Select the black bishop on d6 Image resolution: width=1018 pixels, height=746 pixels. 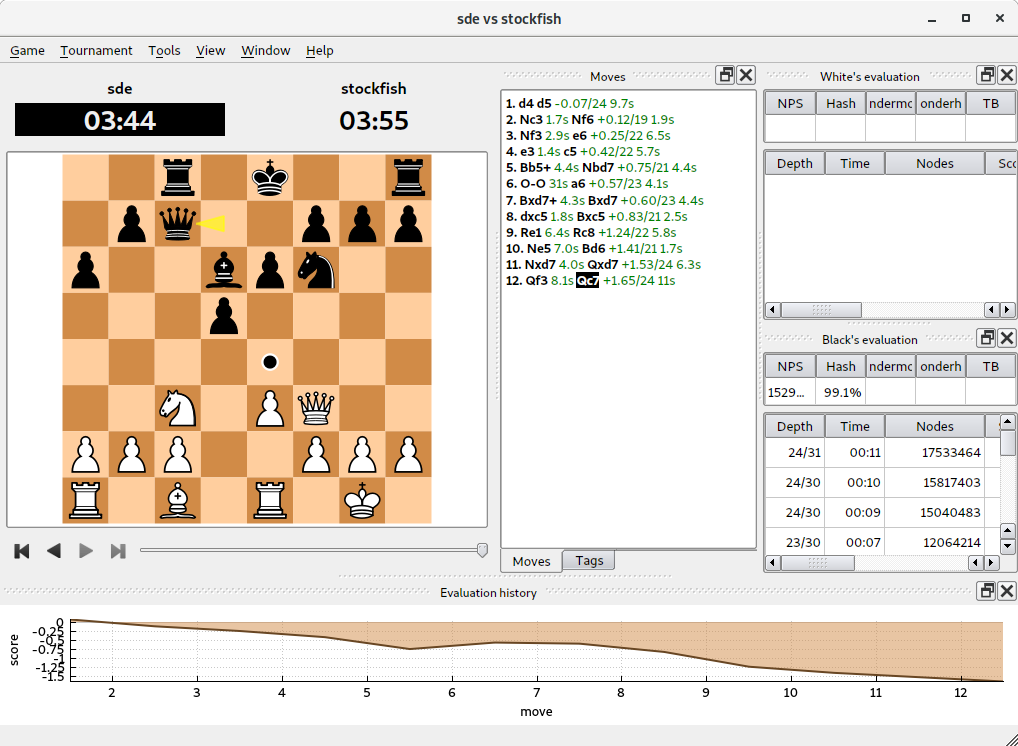pos(224,270)
